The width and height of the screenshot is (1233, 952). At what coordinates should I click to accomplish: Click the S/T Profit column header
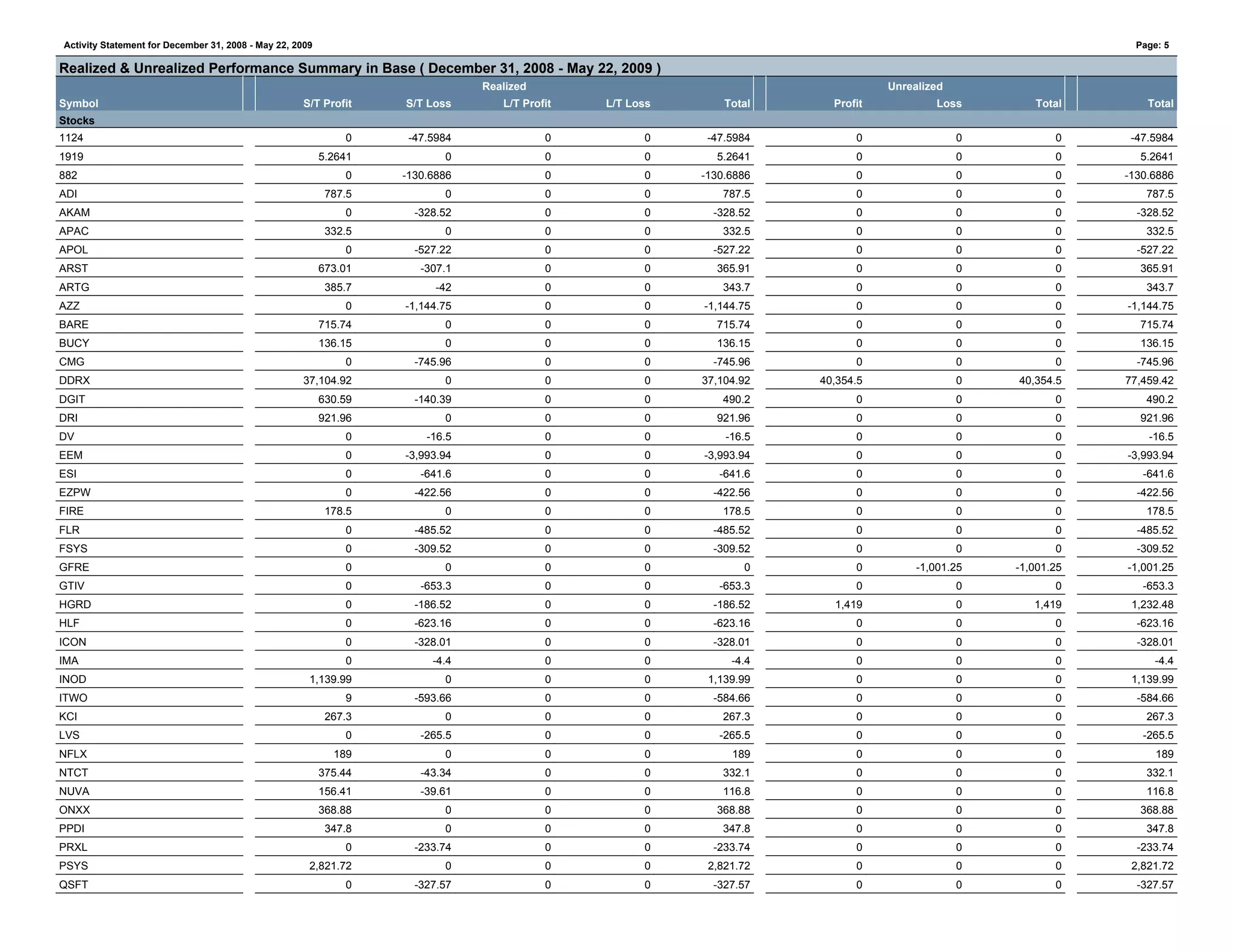click(x=327, y=104)
